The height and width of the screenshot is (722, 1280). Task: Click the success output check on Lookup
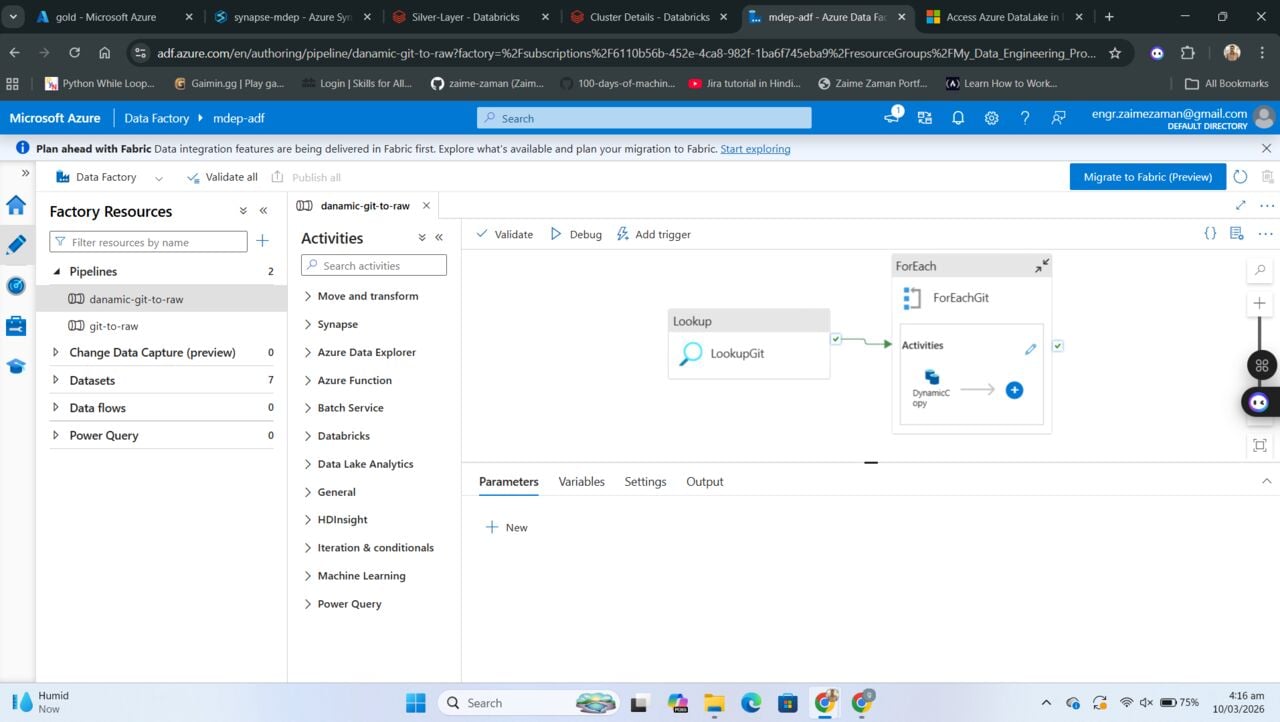click(x=836, y=339)
